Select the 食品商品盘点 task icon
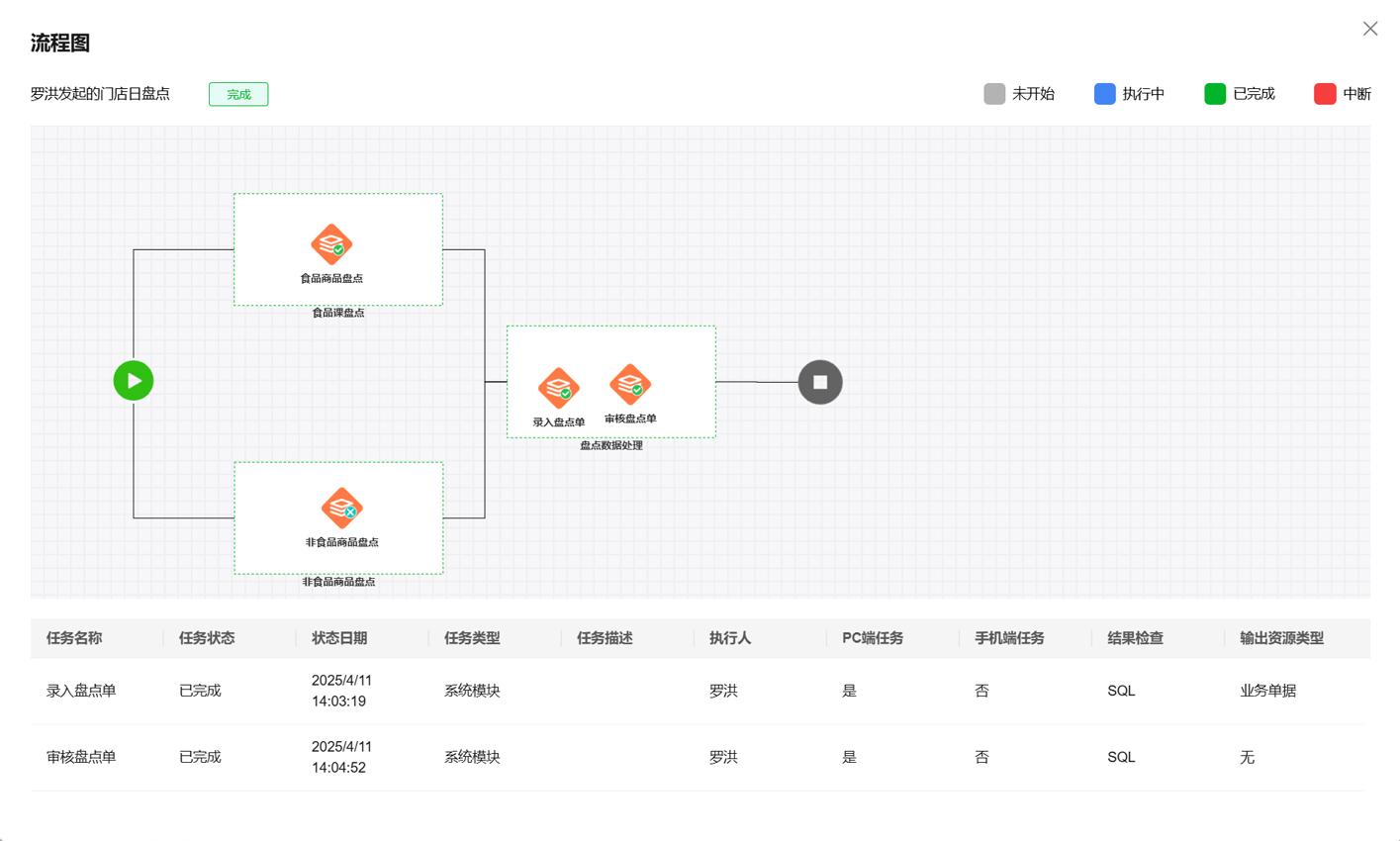The height and width of the screenshot is (841, 1400). 331,244
